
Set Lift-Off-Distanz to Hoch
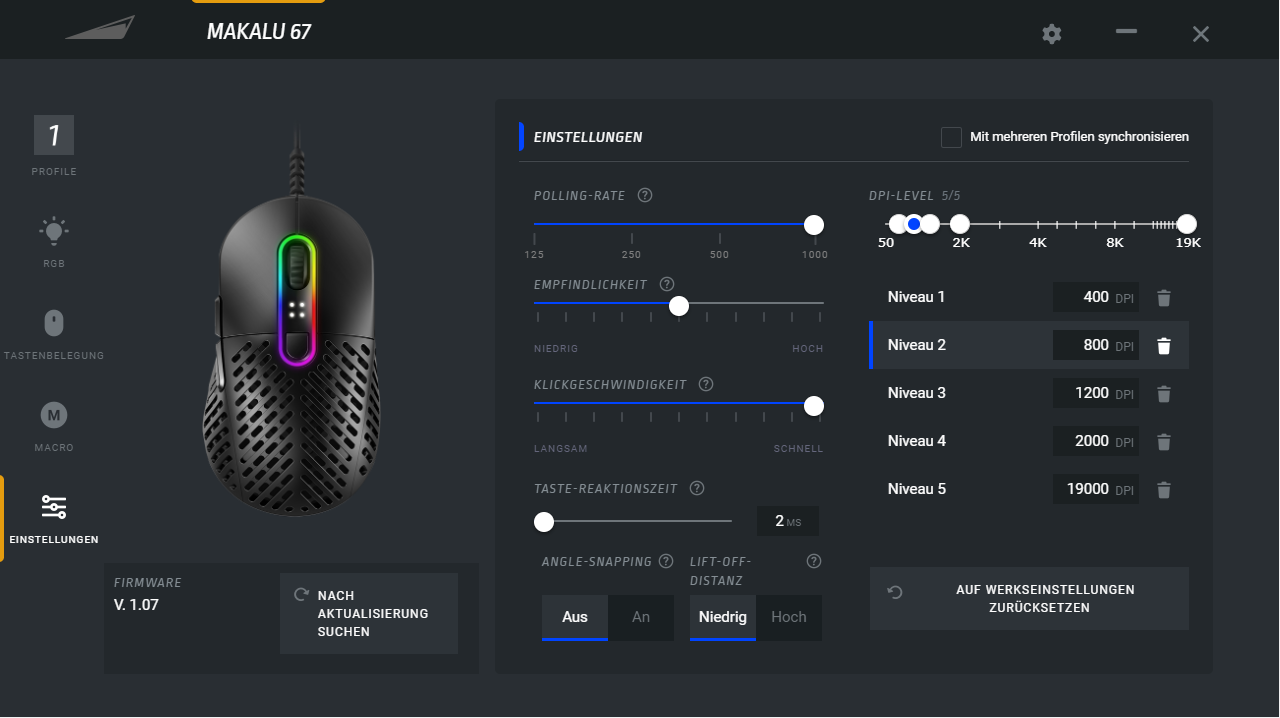789,617
